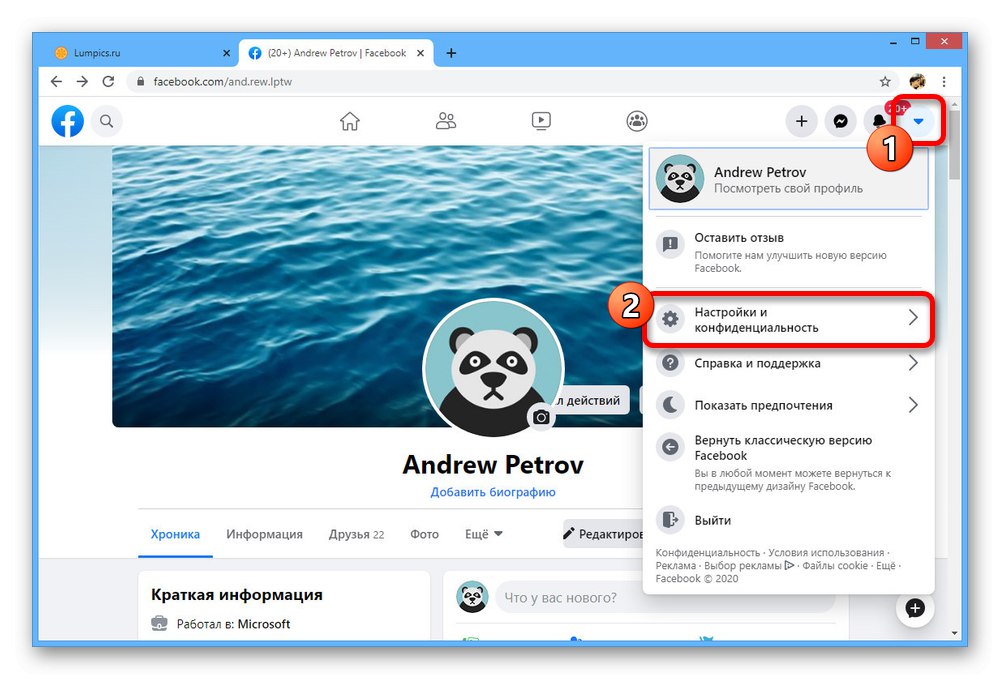Click the camera icon on profile photo
The width and height of the screenshot is (1000, 679).
pos(541,417)
